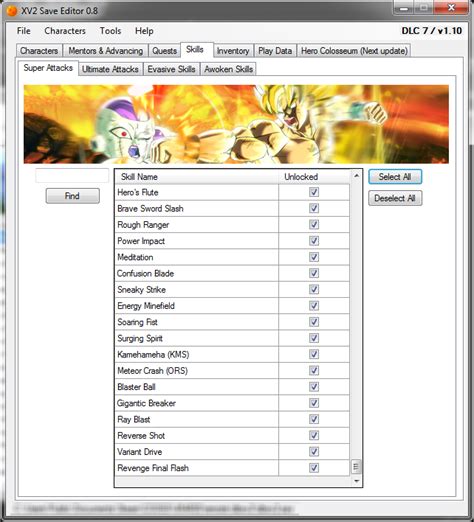Toggle Unlocked checkbox for Blaster Ball

coord(314,387)
